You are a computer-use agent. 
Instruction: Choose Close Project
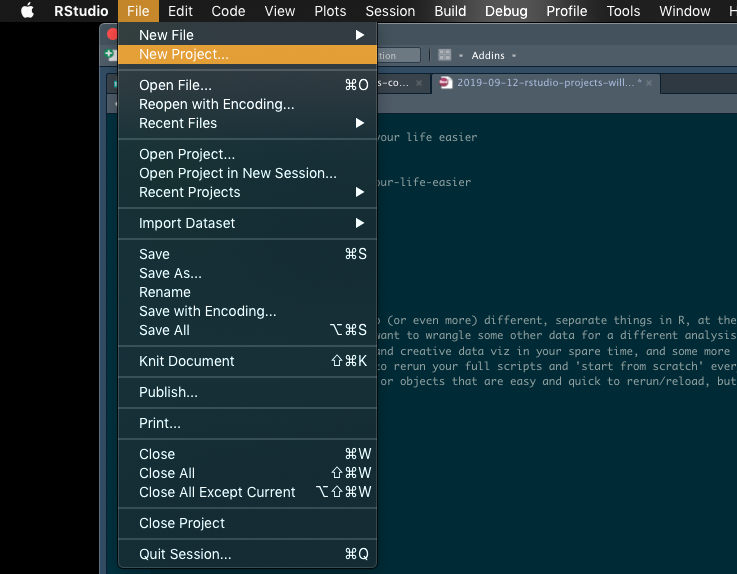[247, 523]
